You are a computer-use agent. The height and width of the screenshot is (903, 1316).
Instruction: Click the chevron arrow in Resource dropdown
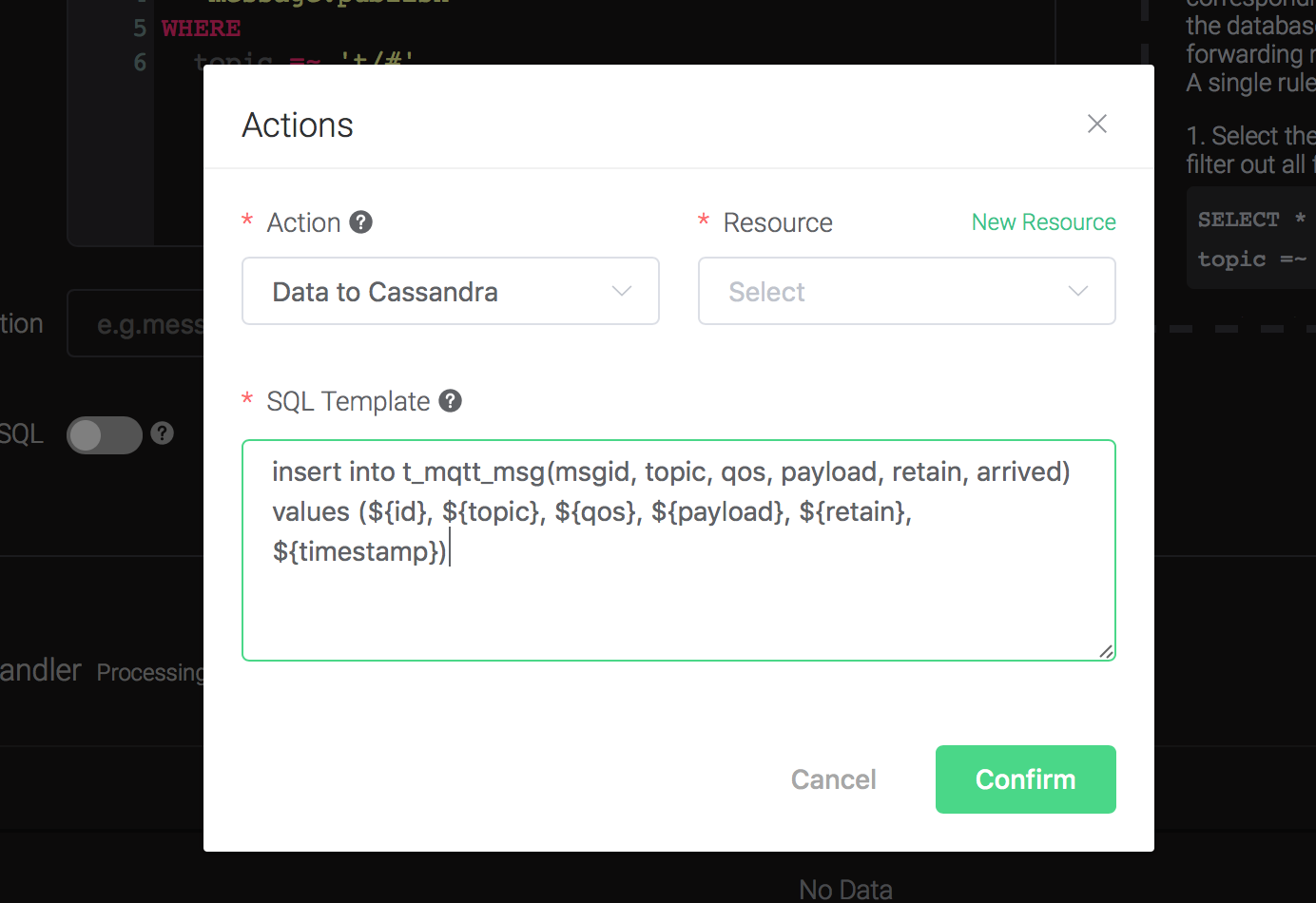point(1077,291)
